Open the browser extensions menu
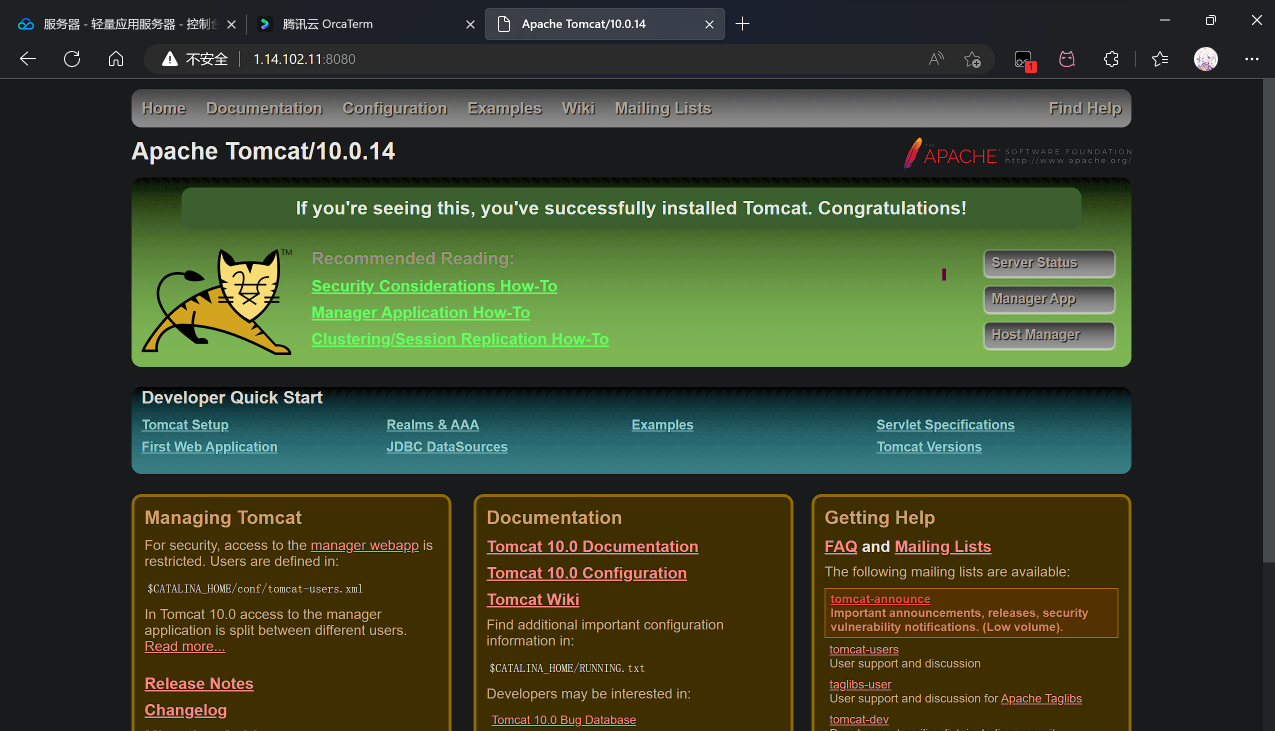This screenshot has height=731, width=1275. (1111, 59)
